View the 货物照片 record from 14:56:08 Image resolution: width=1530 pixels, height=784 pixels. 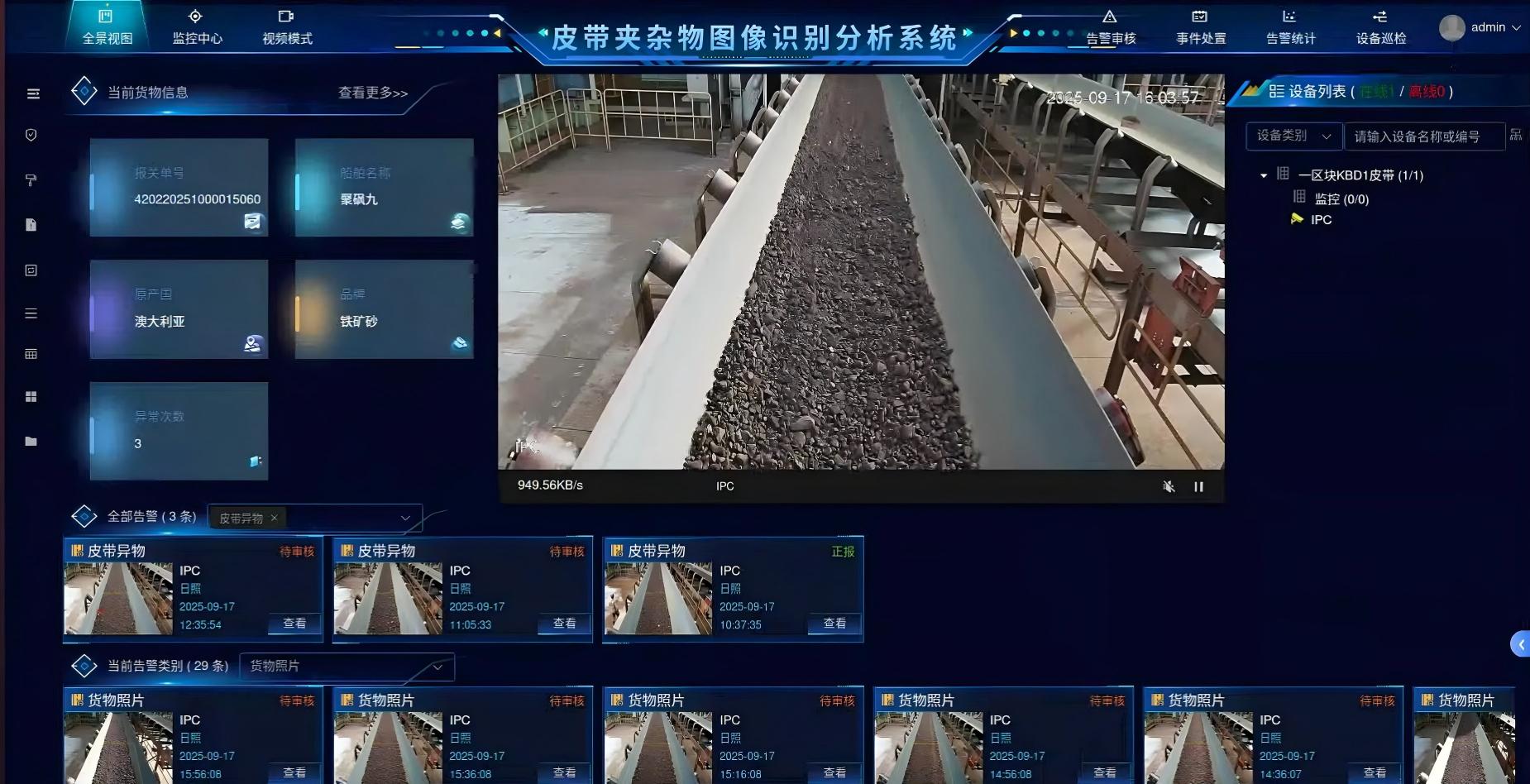[x=1105, y=773]
